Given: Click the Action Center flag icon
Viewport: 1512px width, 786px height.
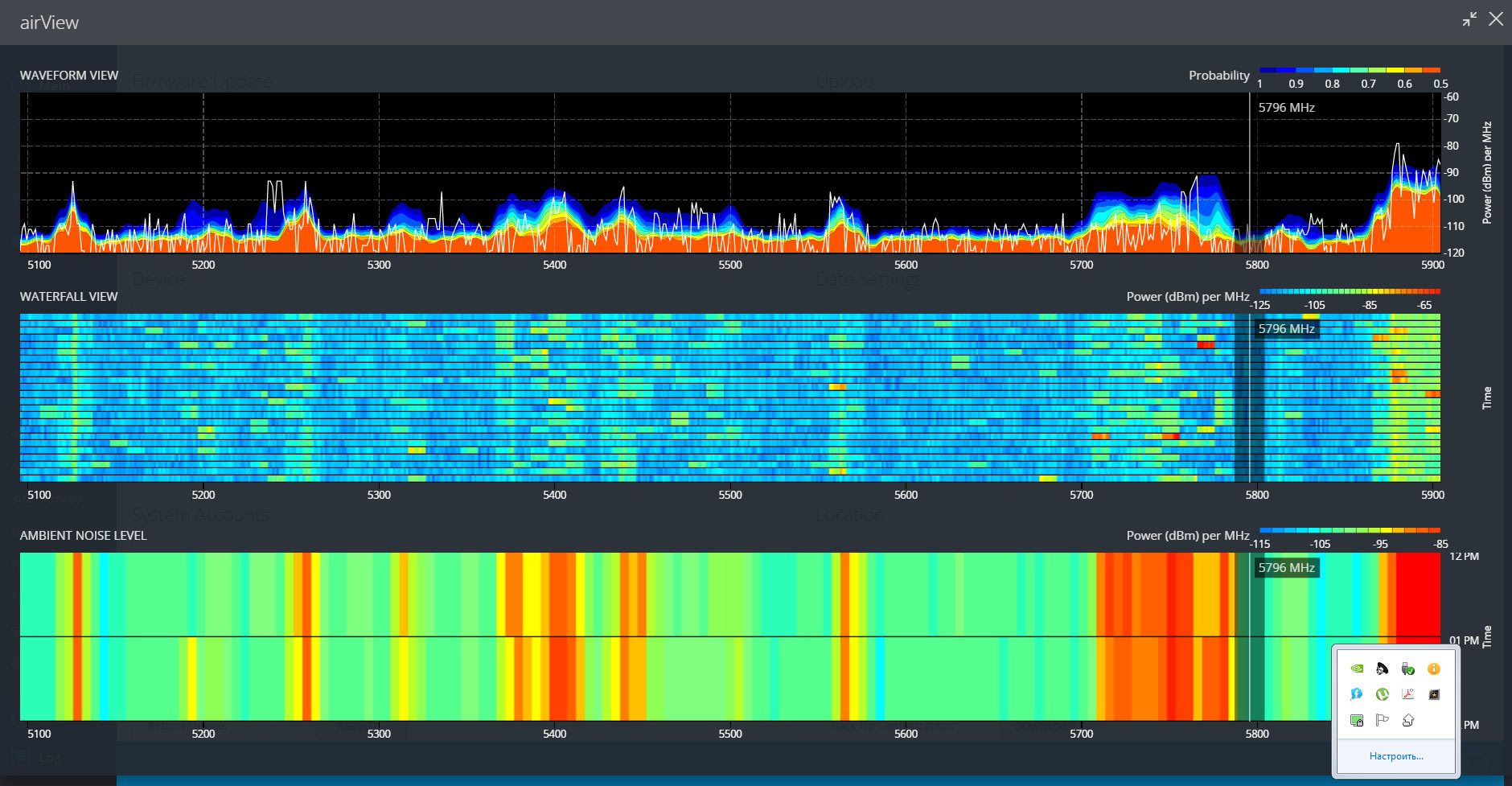Looking at the screenshot, I should click(1383, 720).
